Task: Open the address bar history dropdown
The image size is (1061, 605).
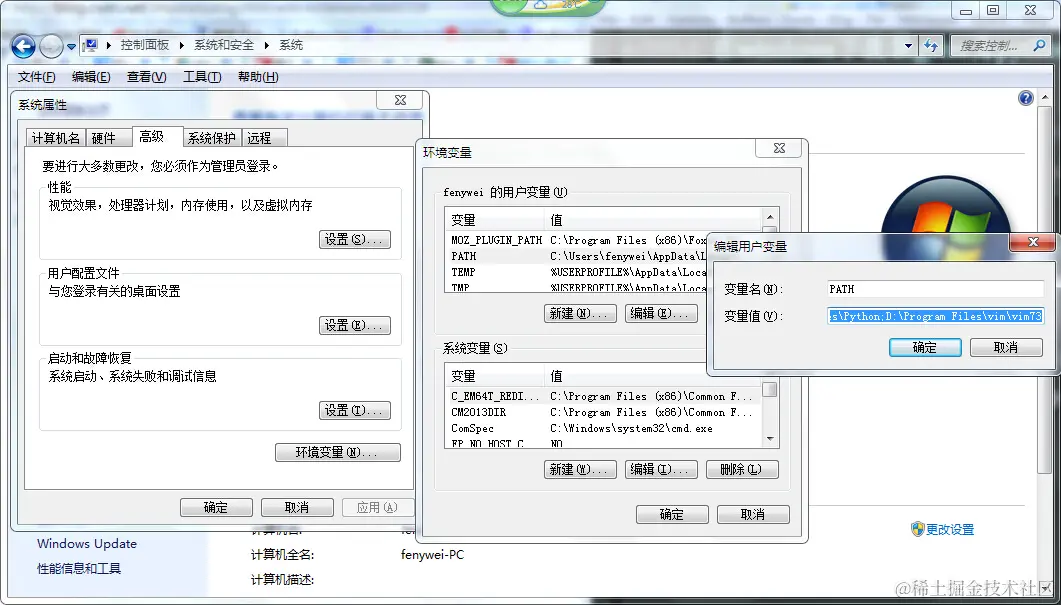Action: pyautogui.click(x=908, y=46)
